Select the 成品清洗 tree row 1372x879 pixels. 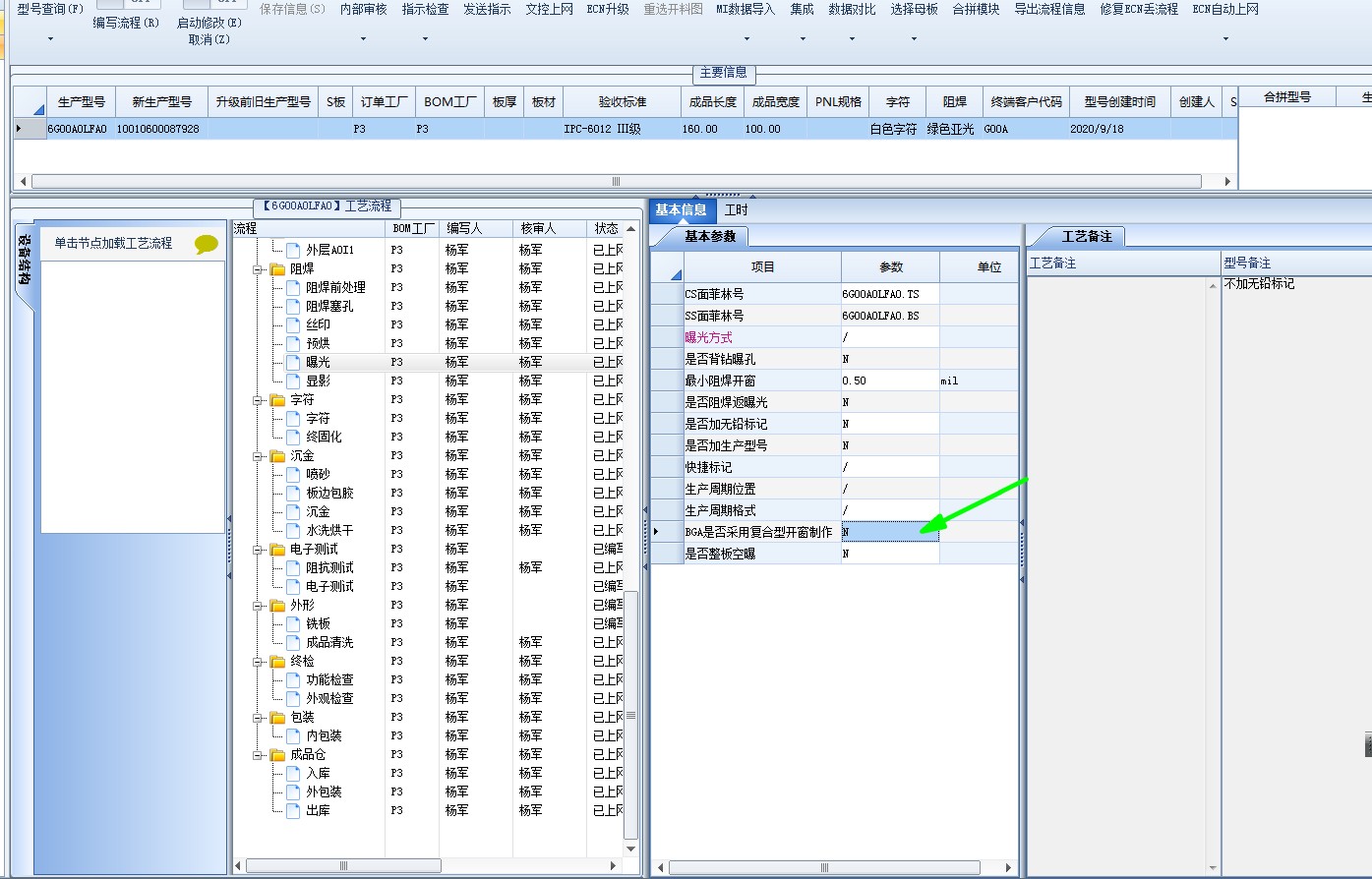(428, 643)
